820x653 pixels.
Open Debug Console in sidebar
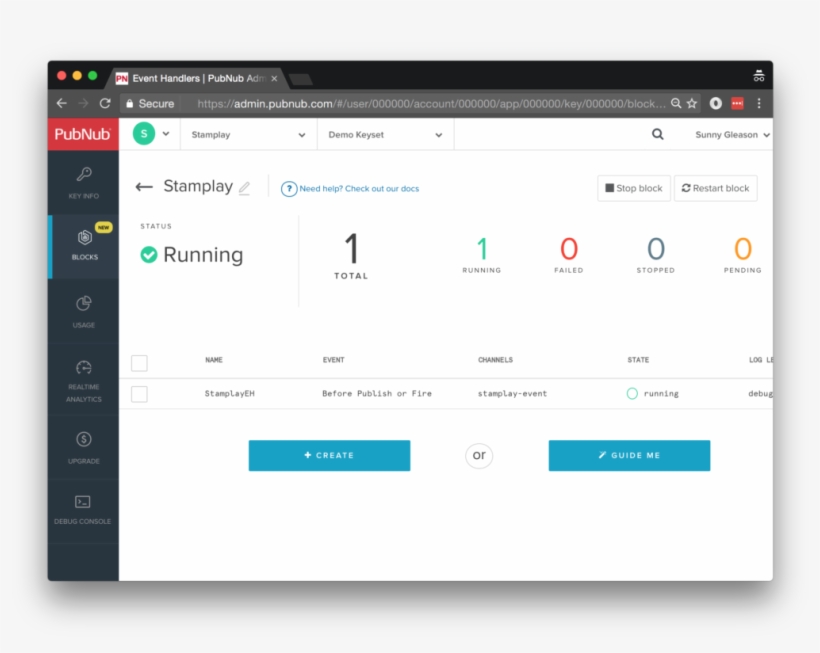coord(83,510)
